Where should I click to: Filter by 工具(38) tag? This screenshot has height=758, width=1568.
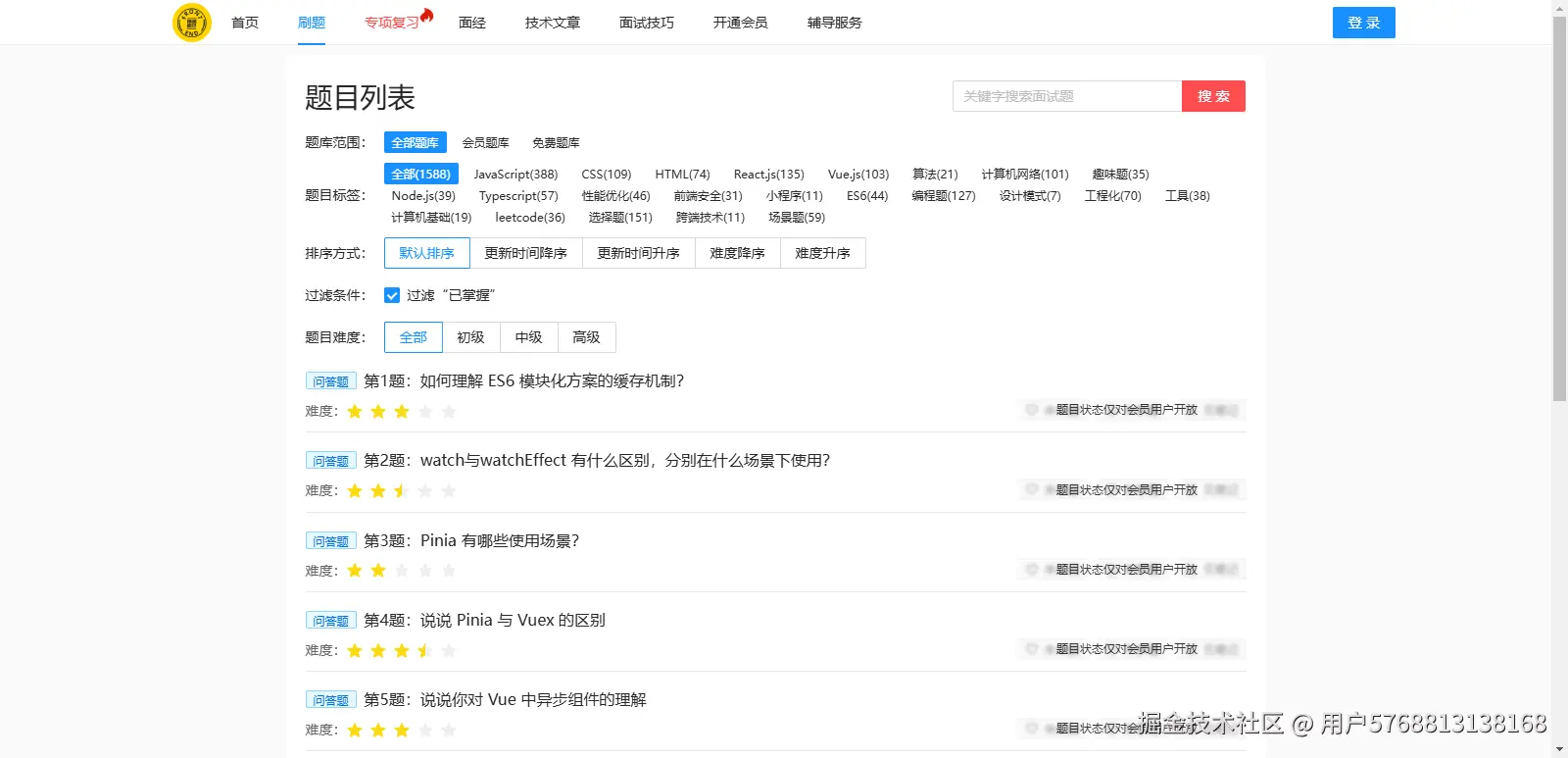(1188, 195)
